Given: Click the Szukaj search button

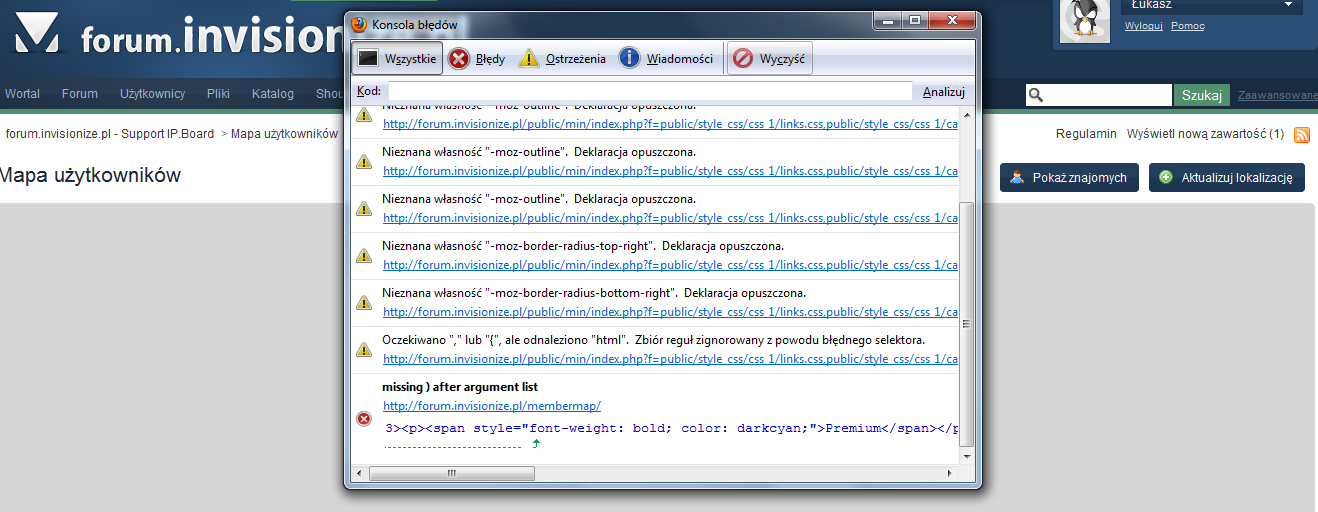Looking at the screenshot, I should [1201, 95].
